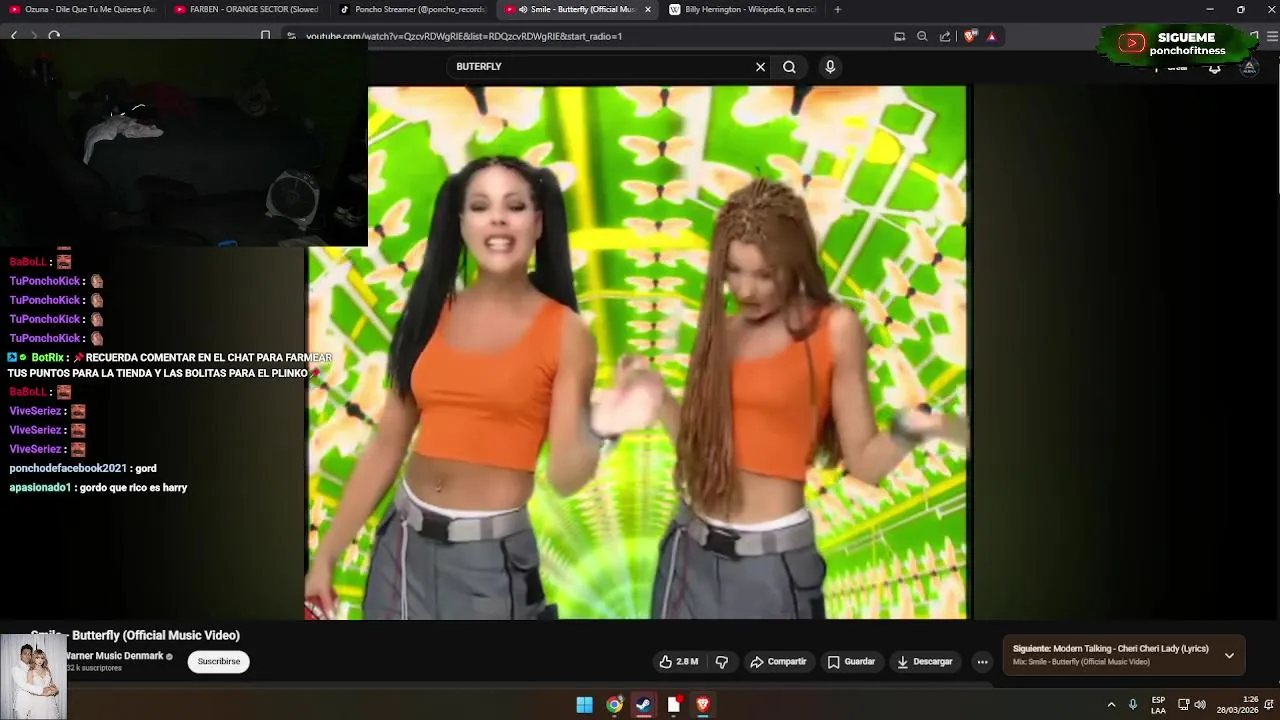Switch to the Billy Herrington Wikipedia tab
The height and width of the screenshot is (720, 1280).
(x=741, y=9)
